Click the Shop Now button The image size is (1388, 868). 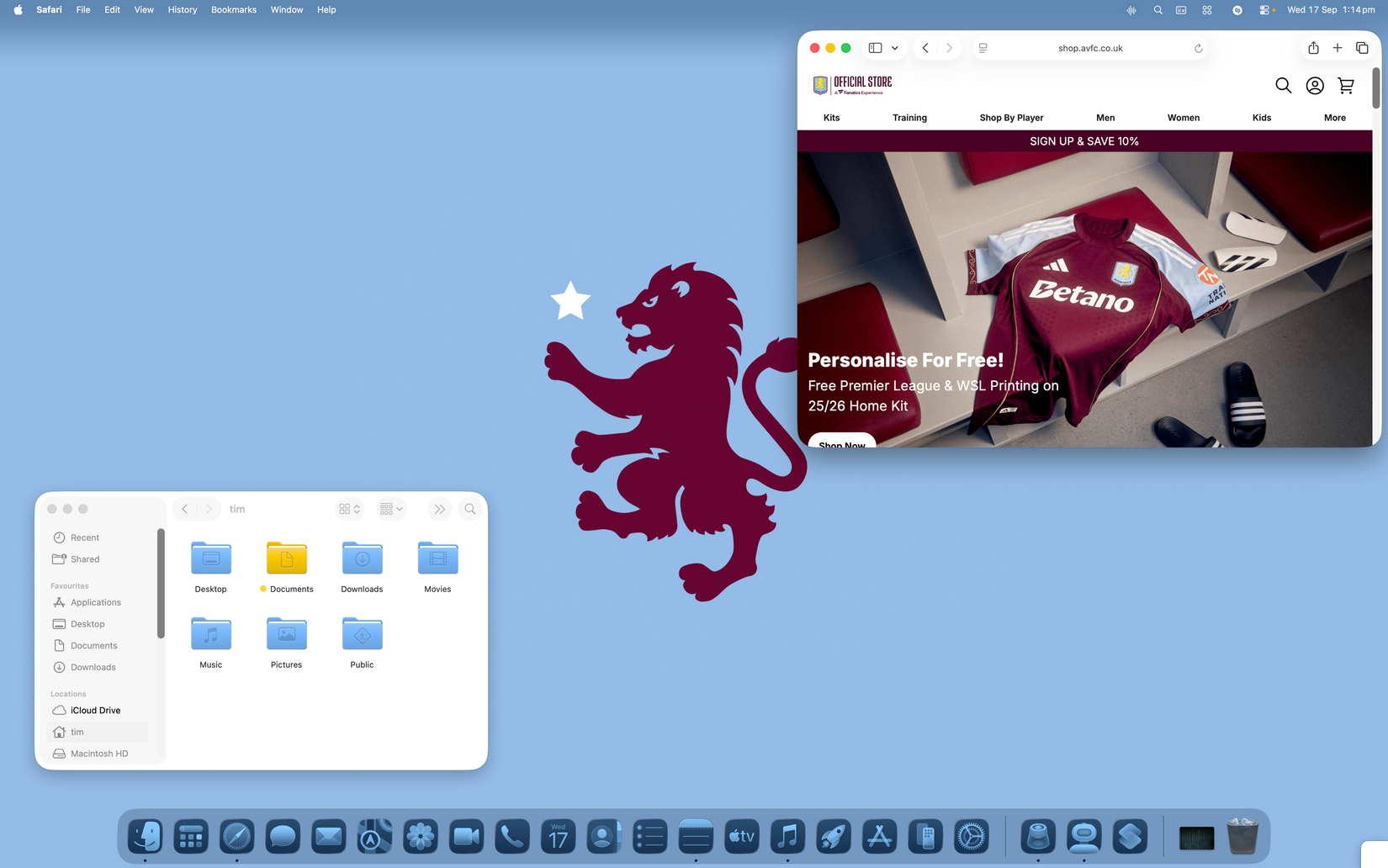(x=842, y=442)
